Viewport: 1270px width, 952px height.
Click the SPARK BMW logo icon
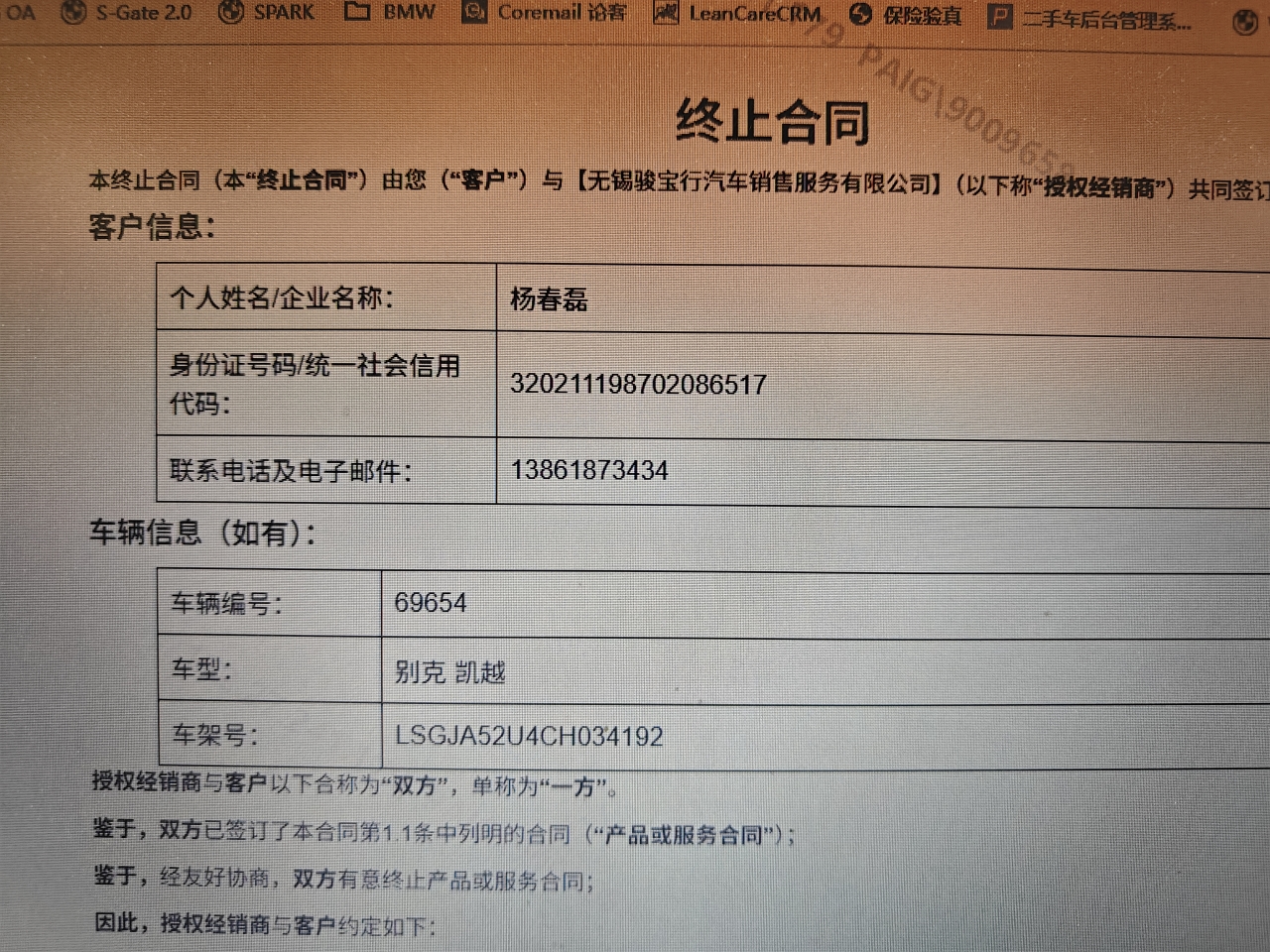(230, 13)
